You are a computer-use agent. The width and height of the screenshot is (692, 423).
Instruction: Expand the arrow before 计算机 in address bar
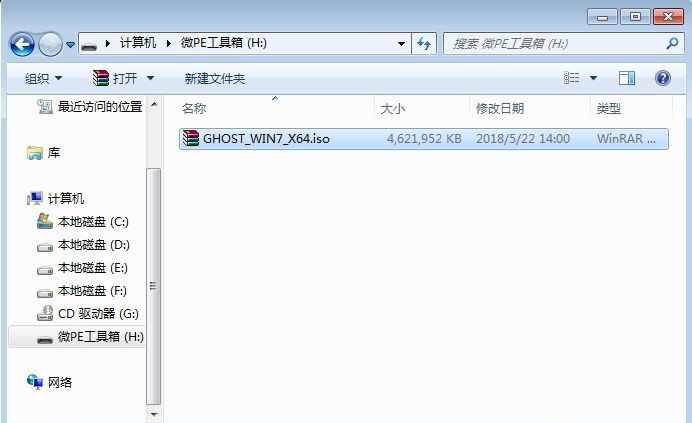(108, 44)
